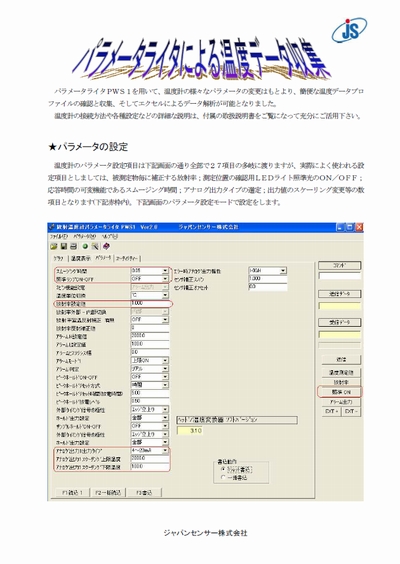400x564 pixels.
Task: Click the app icon in title bar
Action: click(x=52, y=227)
